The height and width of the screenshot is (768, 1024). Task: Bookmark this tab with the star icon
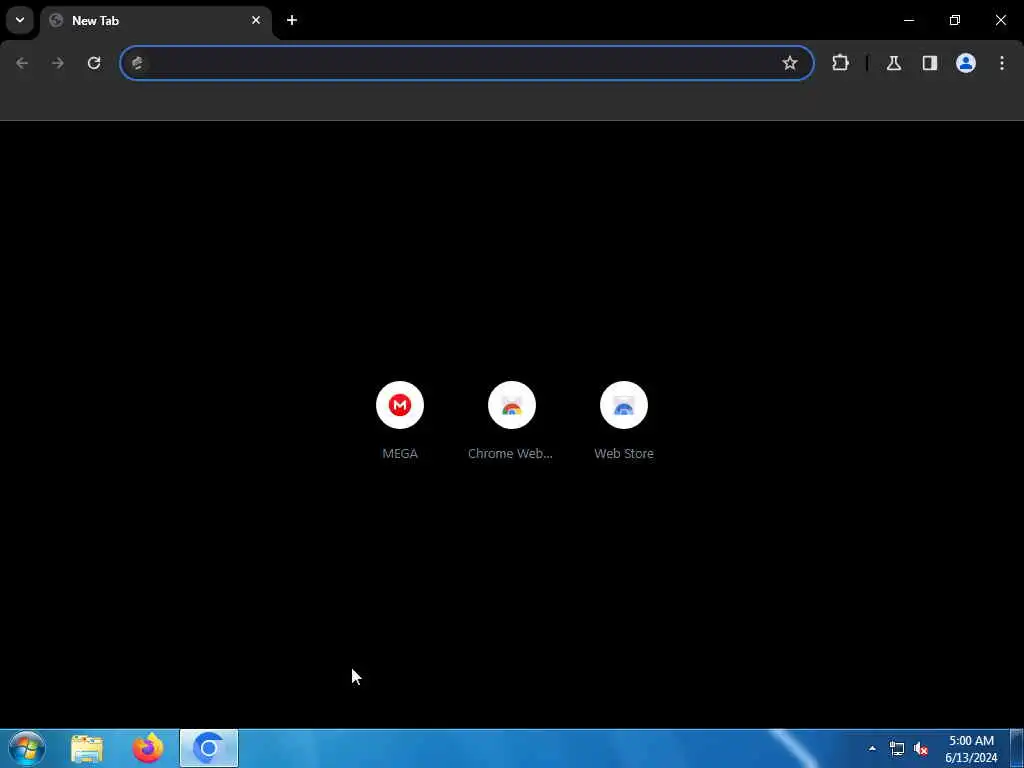790,63
